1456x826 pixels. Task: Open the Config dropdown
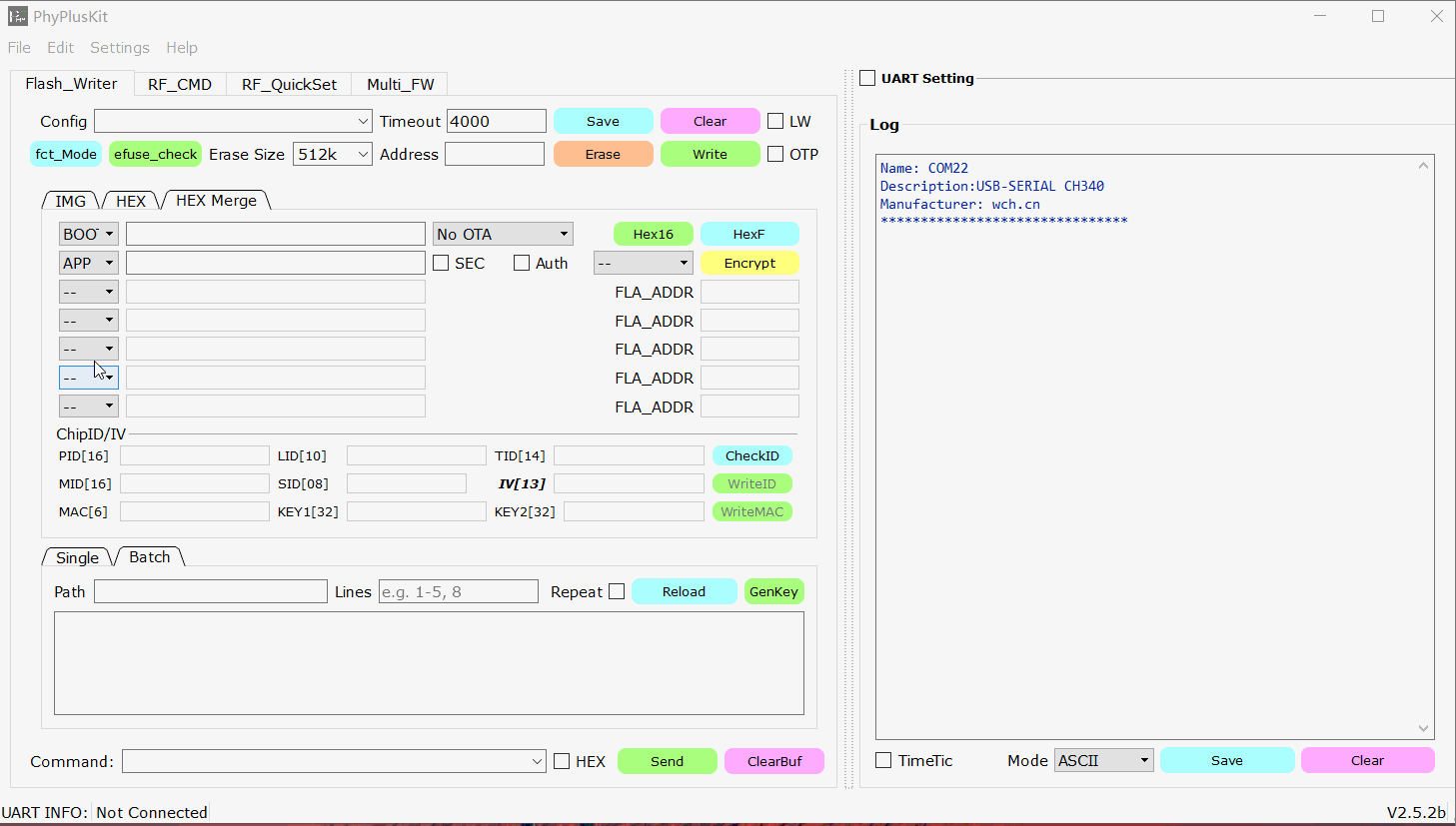[x=233, y=121]
